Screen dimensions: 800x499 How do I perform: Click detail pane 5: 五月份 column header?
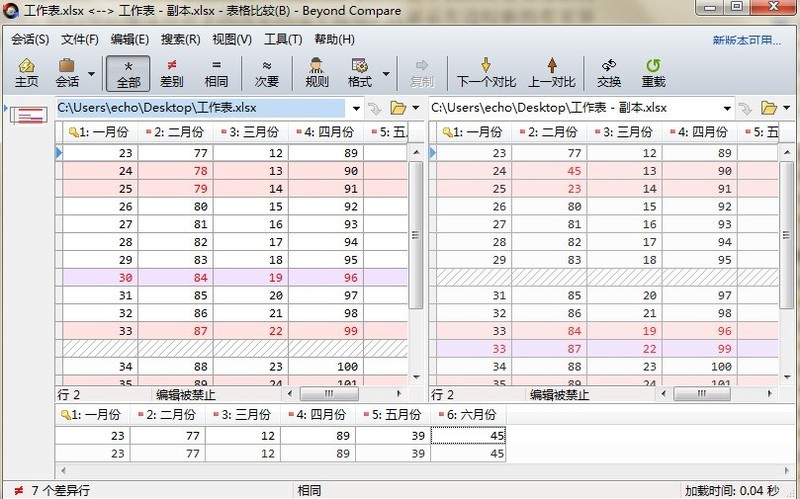tap(393, 415)
